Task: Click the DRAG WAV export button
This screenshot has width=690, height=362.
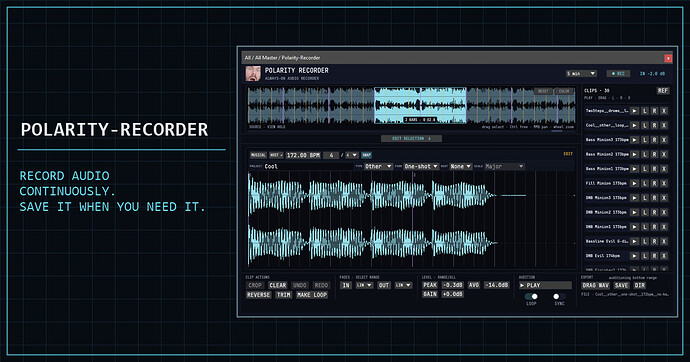Action: pyautogui.click(x=595, y=285)
